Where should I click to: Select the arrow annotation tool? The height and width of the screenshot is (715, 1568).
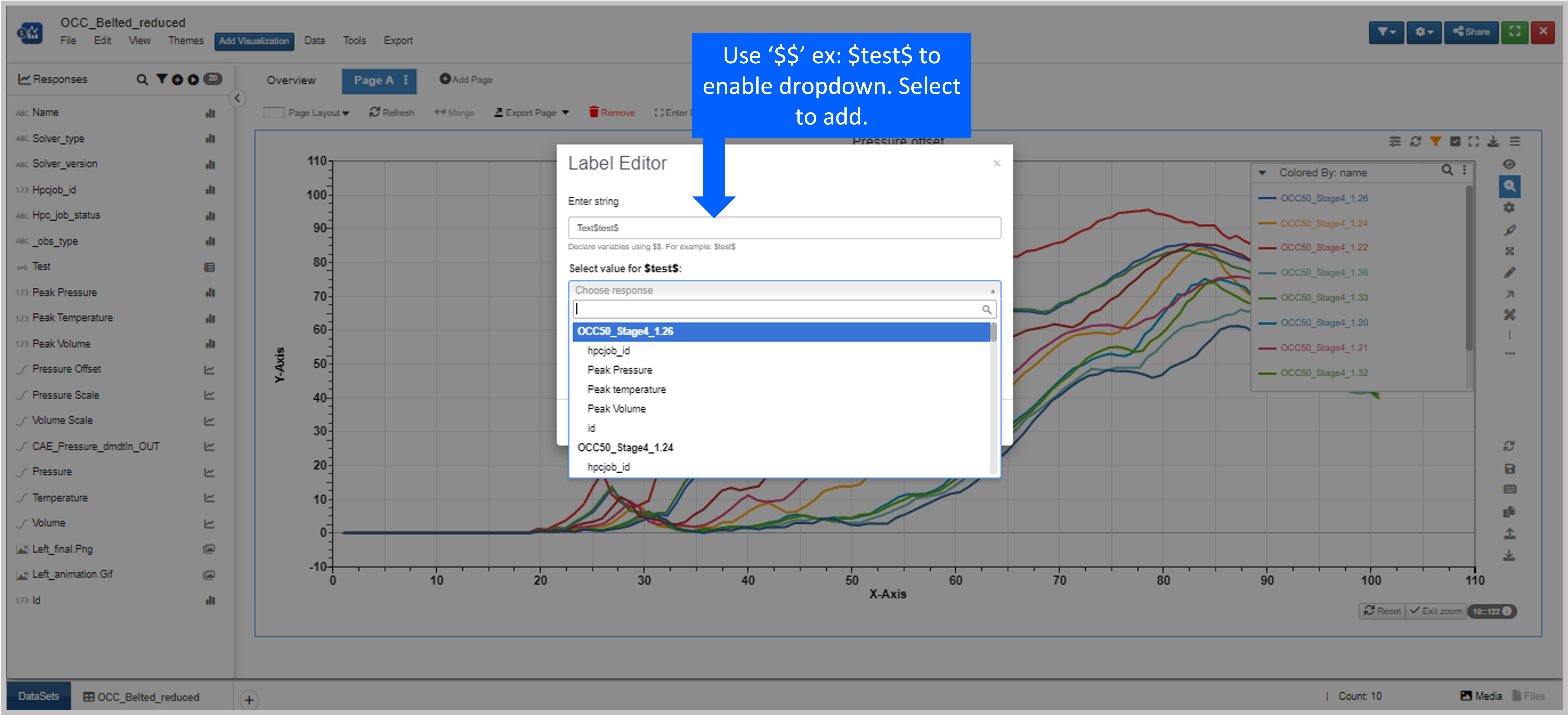[1510, 294]
